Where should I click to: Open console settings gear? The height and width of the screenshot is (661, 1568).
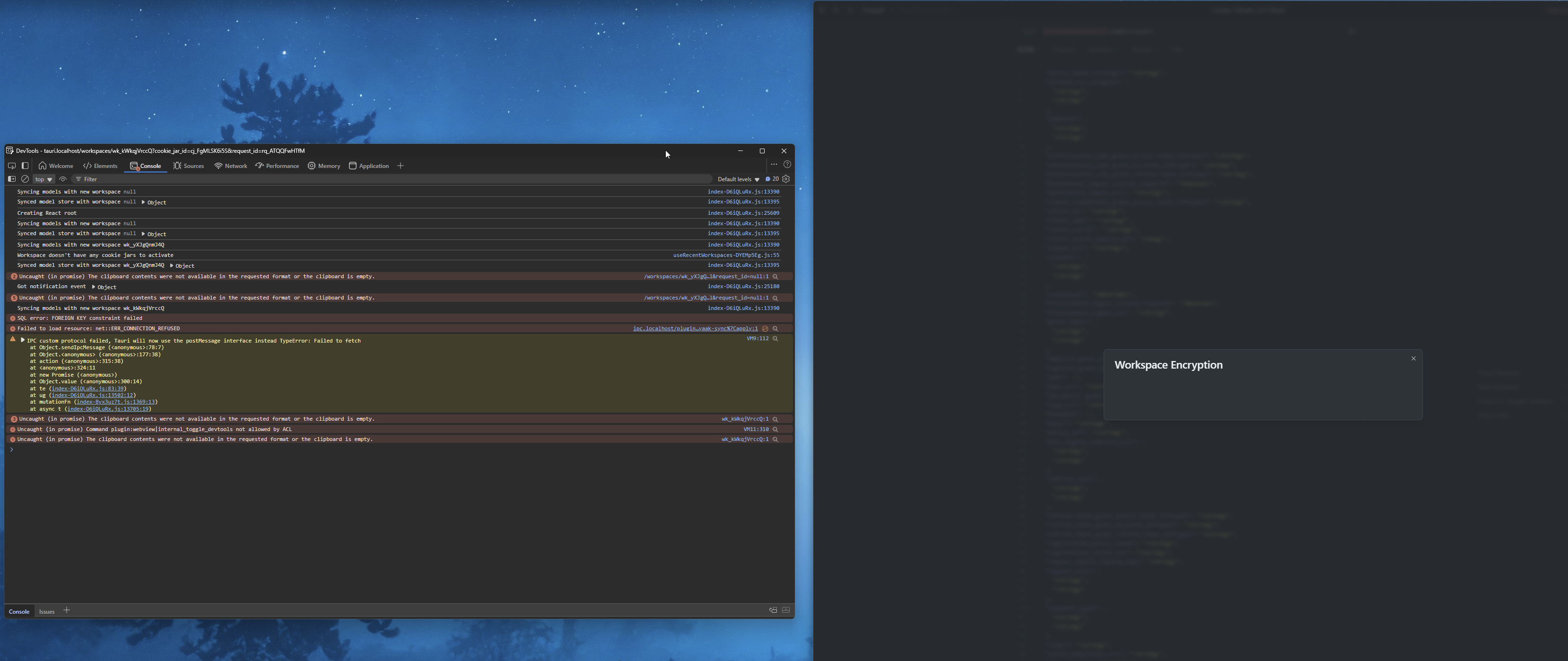pyautogui.click(x=786, y=179)
